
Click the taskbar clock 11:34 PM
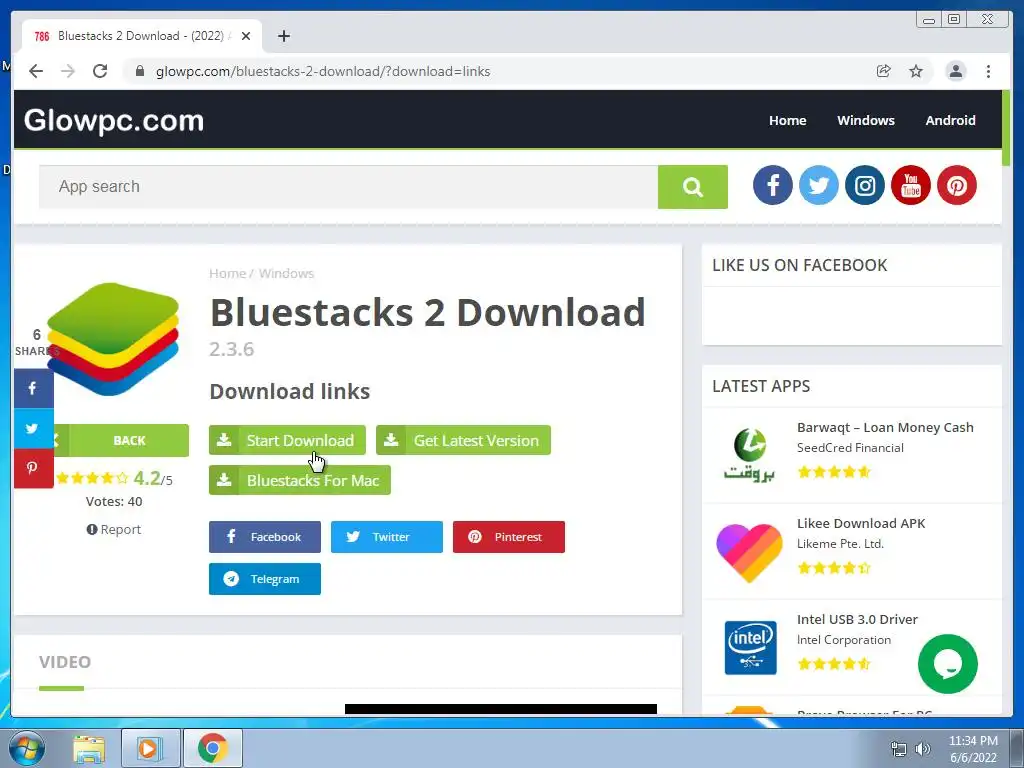[x=973, y=741]
